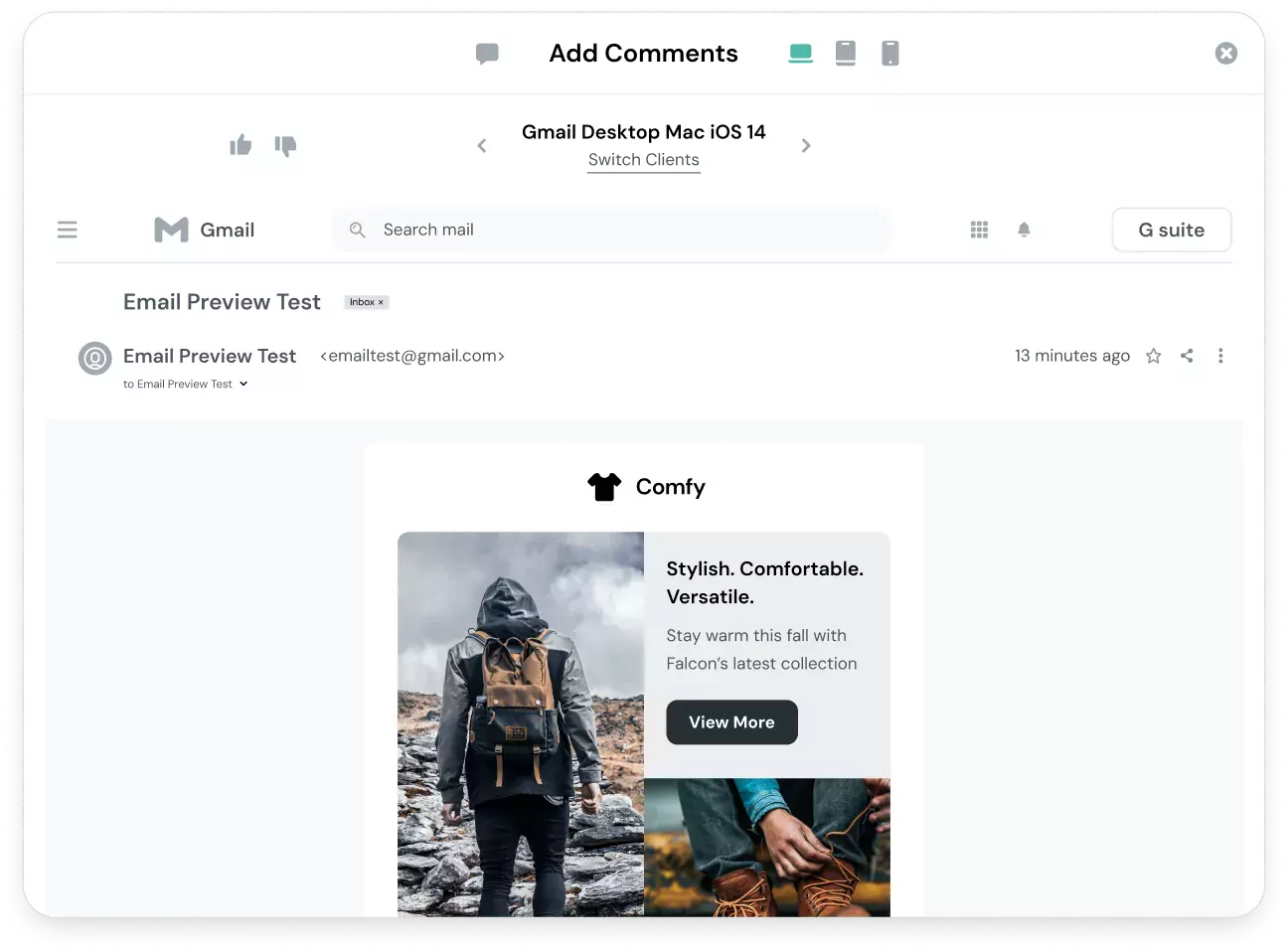This screenshot has height=952, width=1288.
Task: Open the Switch Clients link
Action: pyautogui.click(x=643, y=160)
